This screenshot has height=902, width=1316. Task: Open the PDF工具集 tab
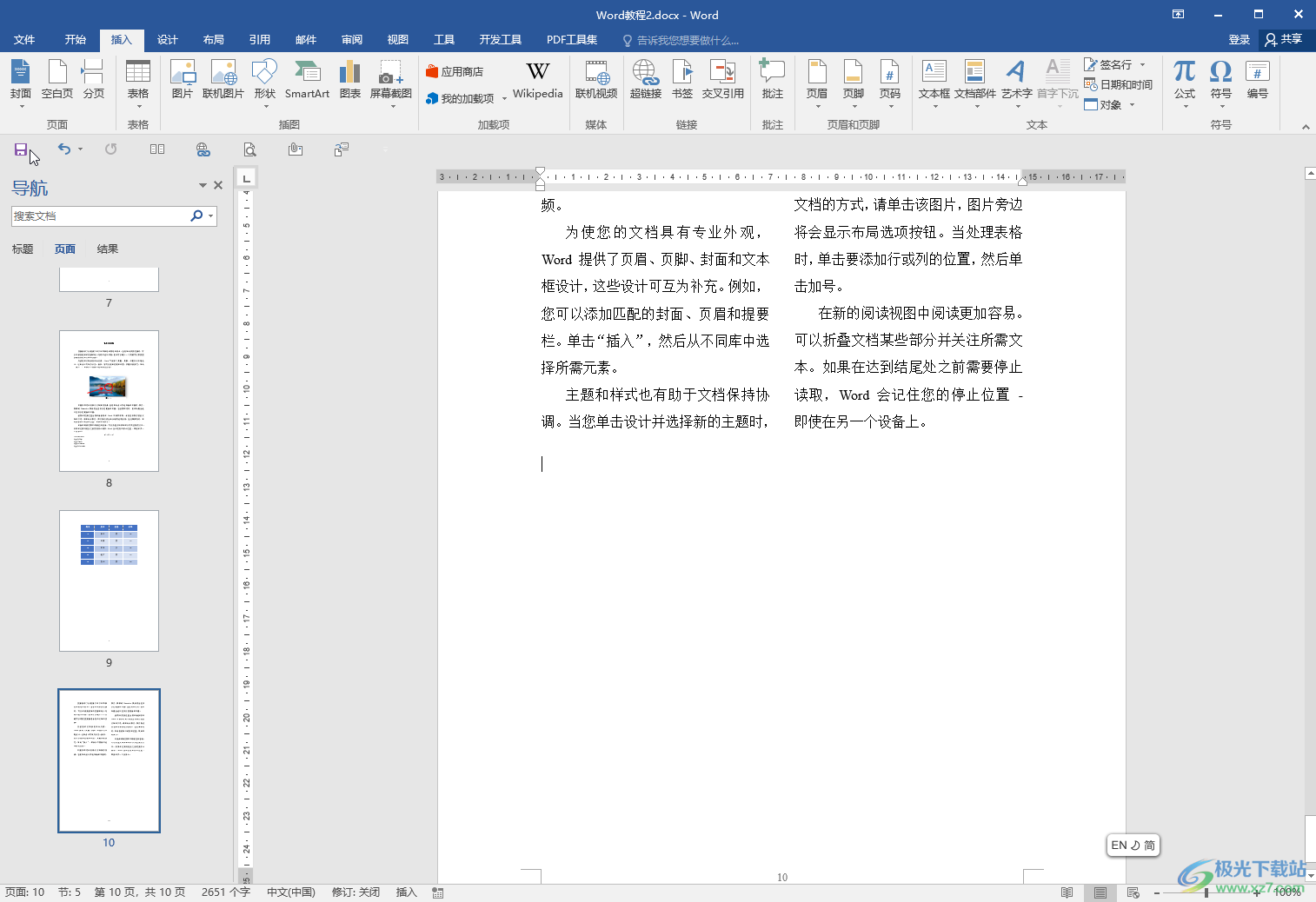coord(572,40)
